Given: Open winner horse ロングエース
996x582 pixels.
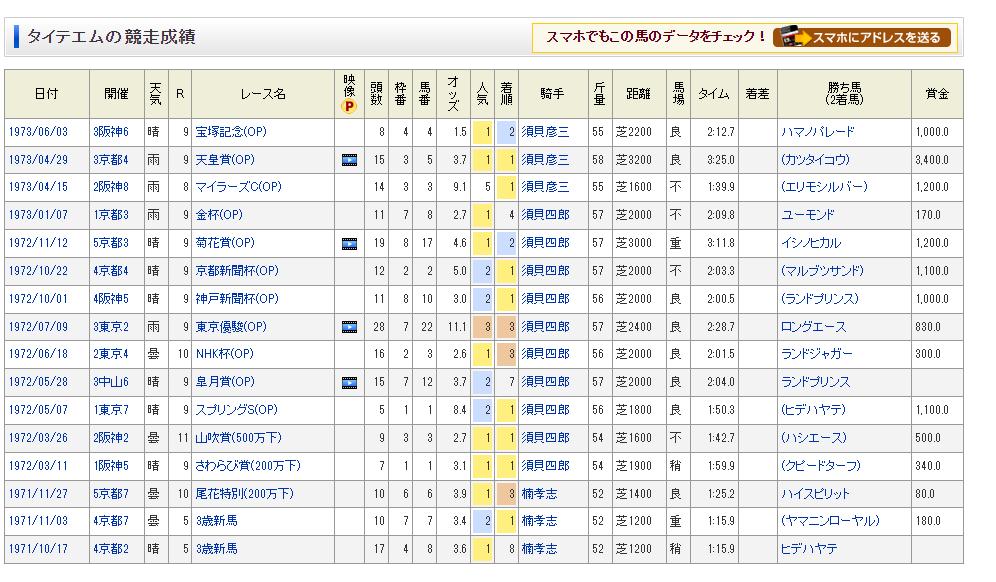Looking at the screenshot, I should (x=814, y=327).
